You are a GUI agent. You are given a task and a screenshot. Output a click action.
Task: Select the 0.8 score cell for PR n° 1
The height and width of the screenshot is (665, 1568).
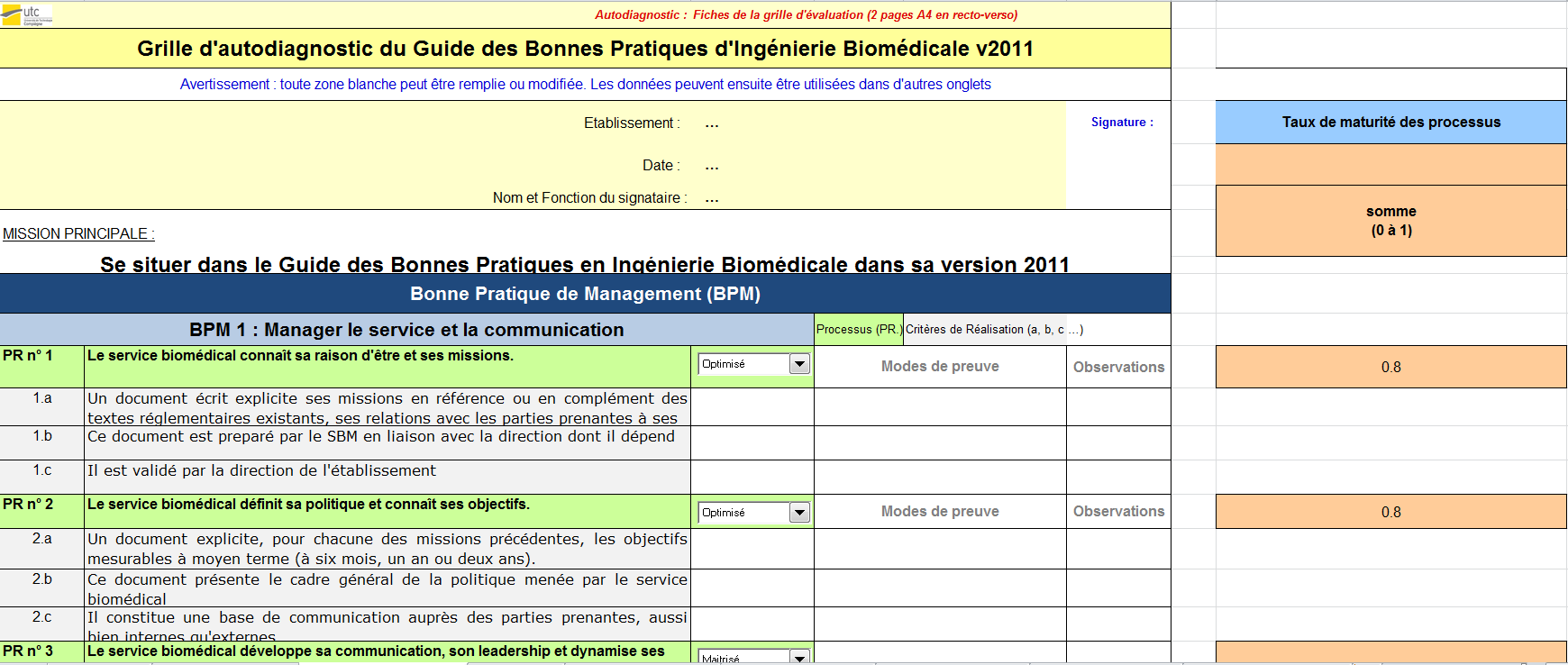point(1391,368)
